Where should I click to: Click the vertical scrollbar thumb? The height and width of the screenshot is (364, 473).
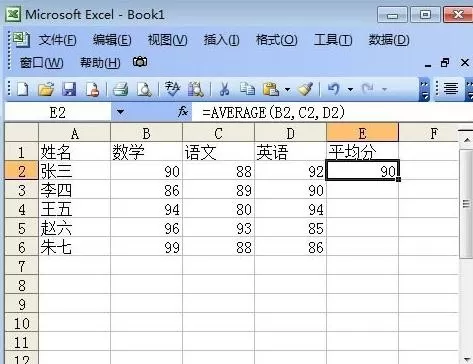466,204
